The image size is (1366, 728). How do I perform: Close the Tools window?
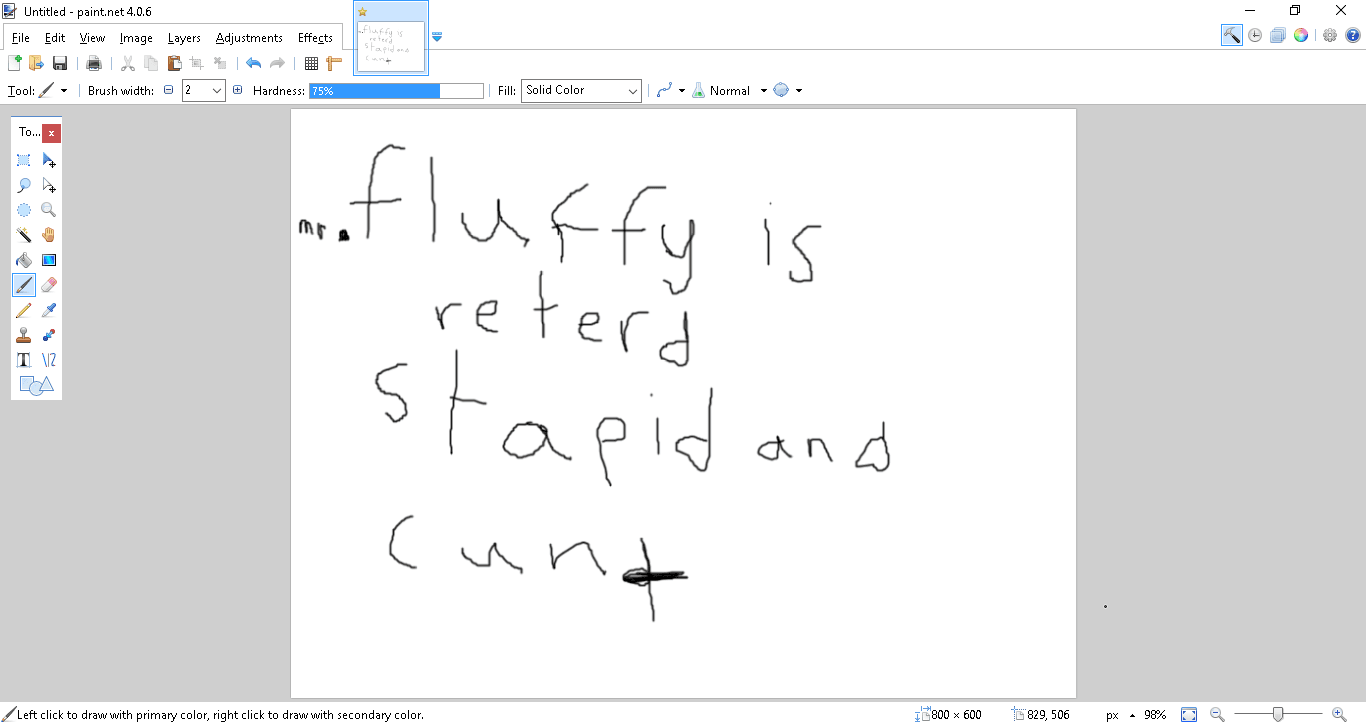51,132
